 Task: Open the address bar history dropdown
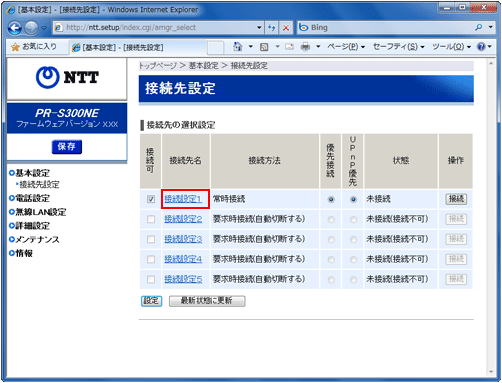click(x=259, y=28)
